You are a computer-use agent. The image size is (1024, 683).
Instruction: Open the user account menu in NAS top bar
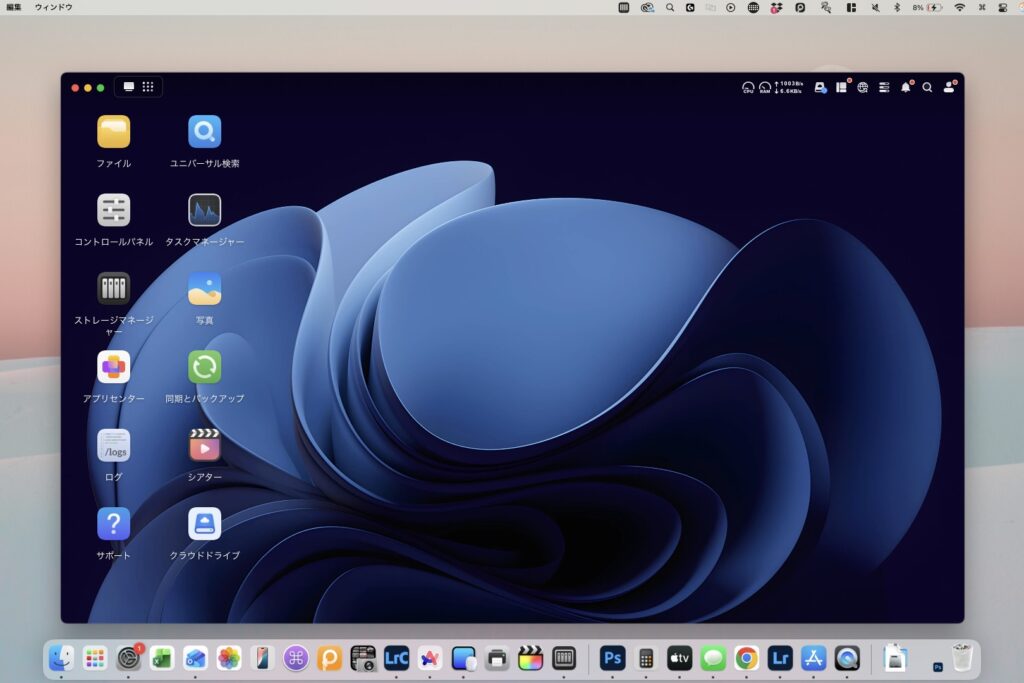pyautogui.click(x=949, y=88)
